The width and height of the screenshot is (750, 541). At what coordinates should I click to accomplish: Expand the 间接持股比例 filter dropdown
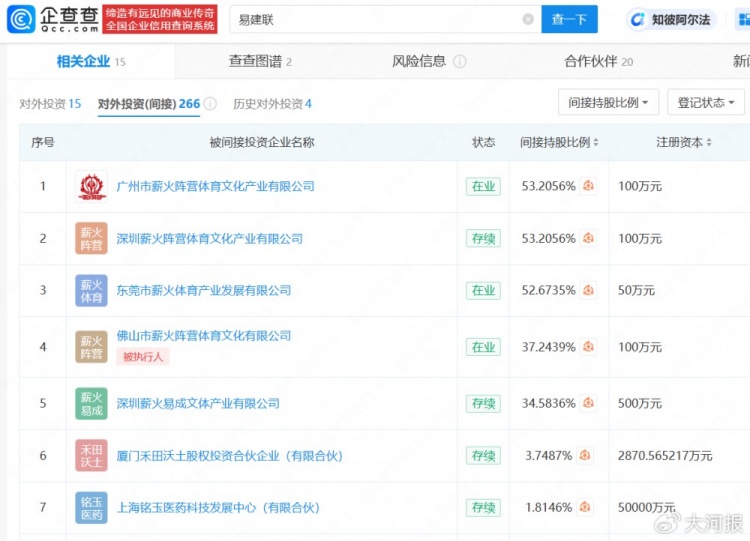click(x=608, y=103)
